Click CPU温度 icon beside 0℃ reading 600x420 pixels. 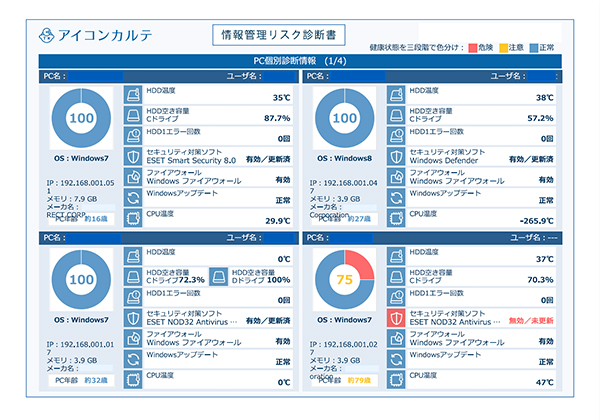click(x=133, y=380)
